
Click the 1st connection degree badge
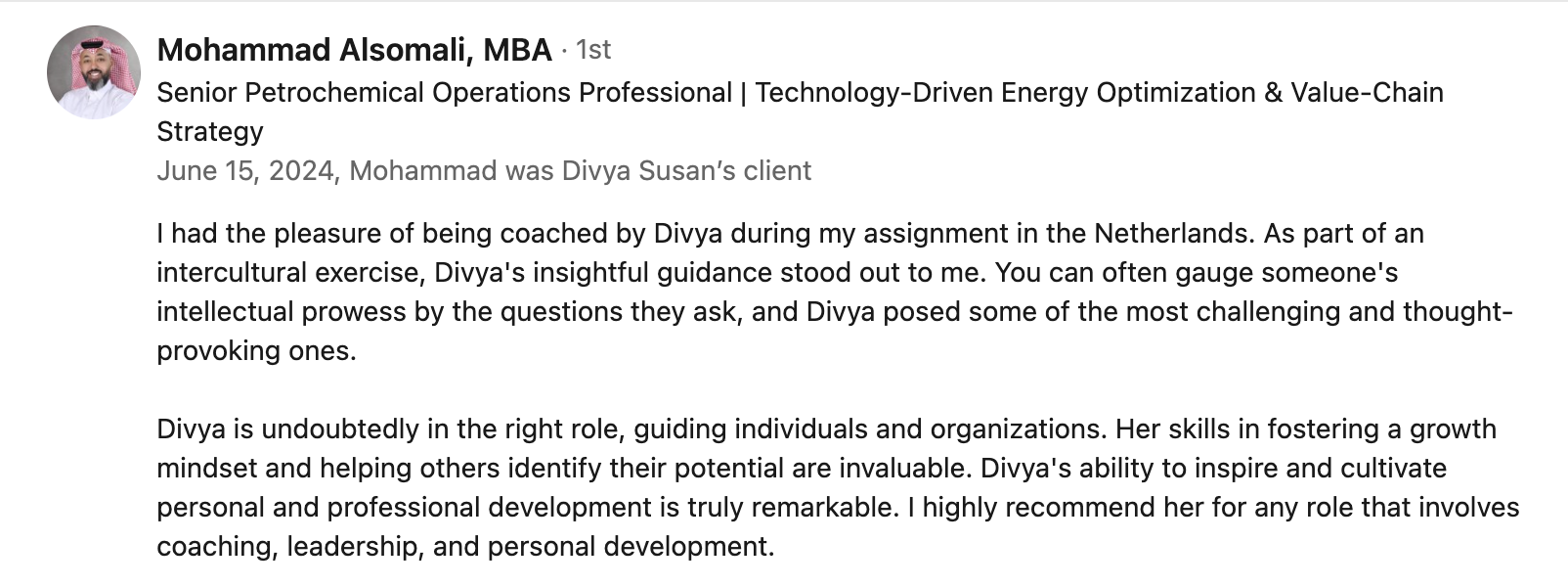[x=593, y=49]
